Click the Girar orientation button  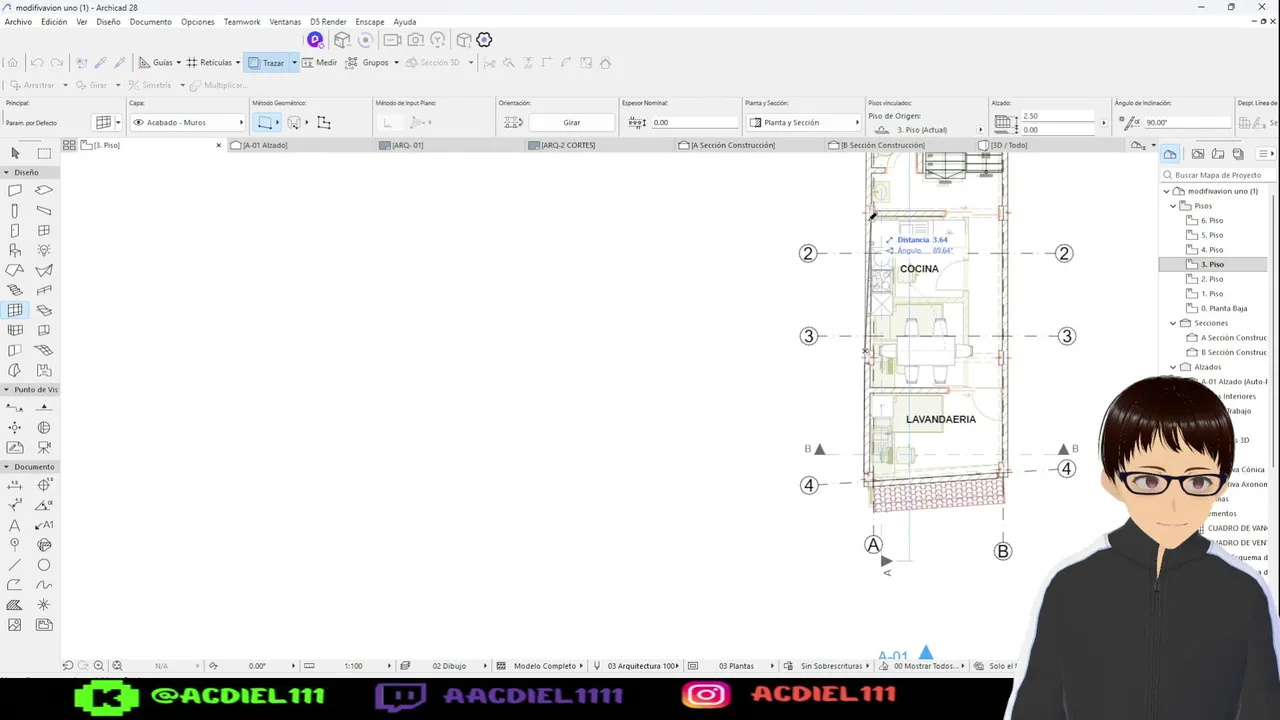click(x=571, y=123)
